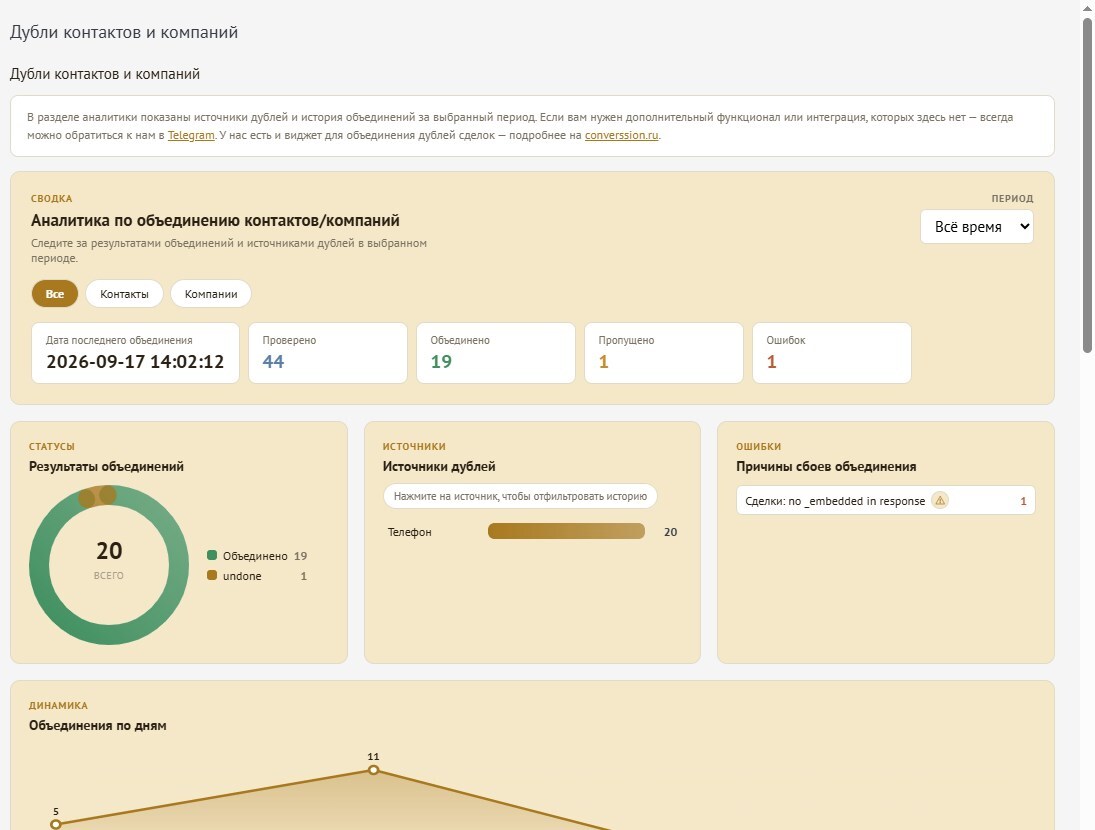
Task: Switch to the Контакты filter tab
Action: point(124,294)
